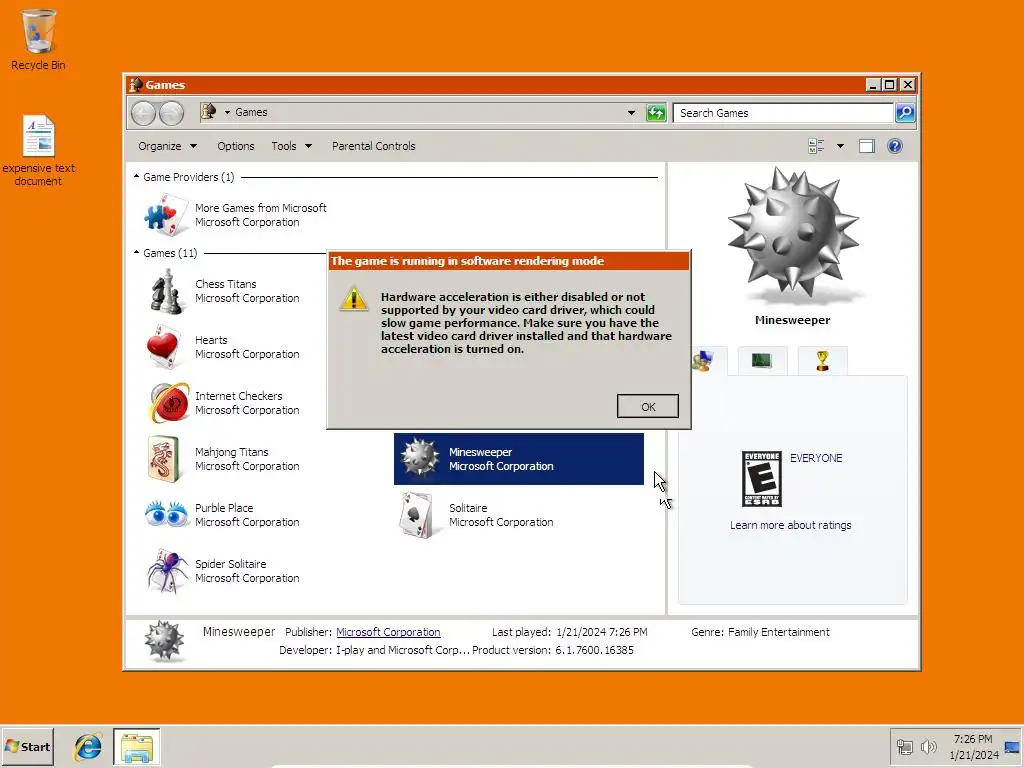The height and width of the screenshot is (768, 1024).
Task: Click the Minesweeper mine icon in list
Action: tap(419, 458)
